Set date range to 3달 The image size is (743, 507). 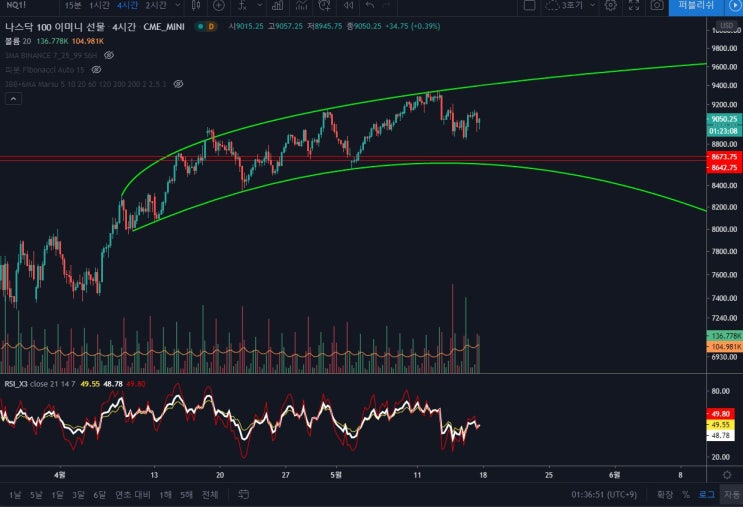78,495
